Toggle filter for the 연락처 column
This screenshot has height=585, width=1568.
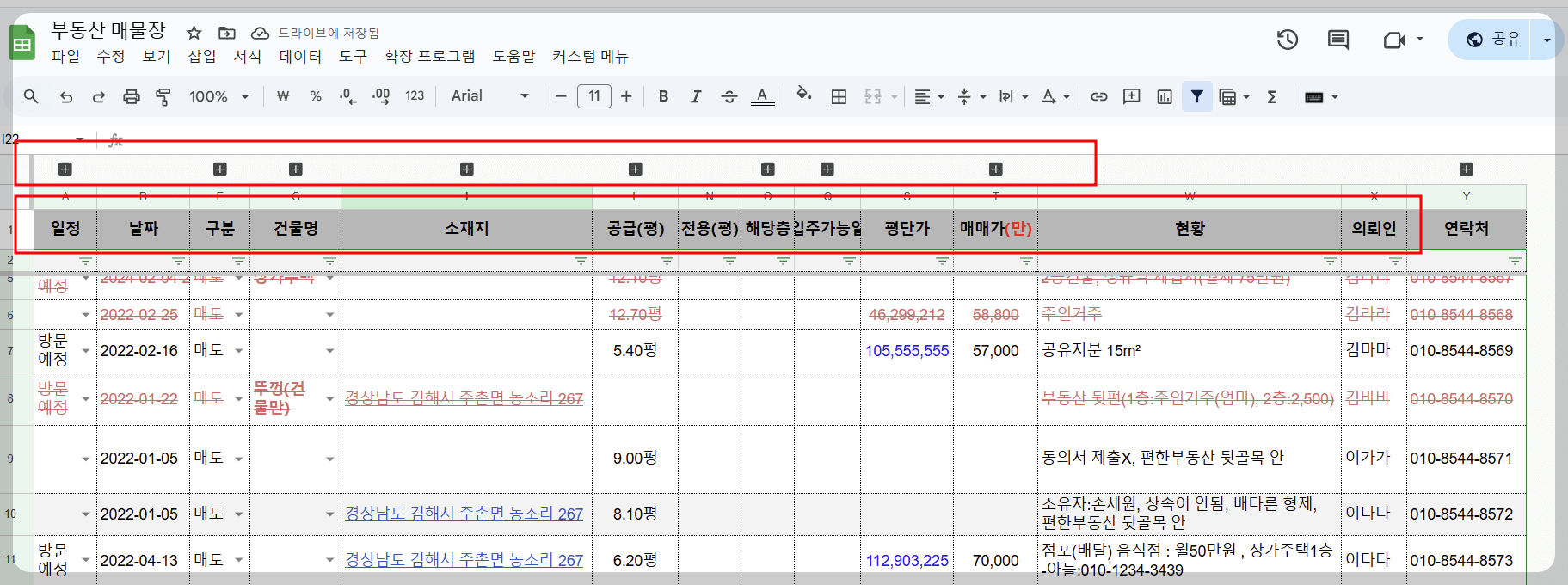pyautogui.click(x=1515, y=261)
